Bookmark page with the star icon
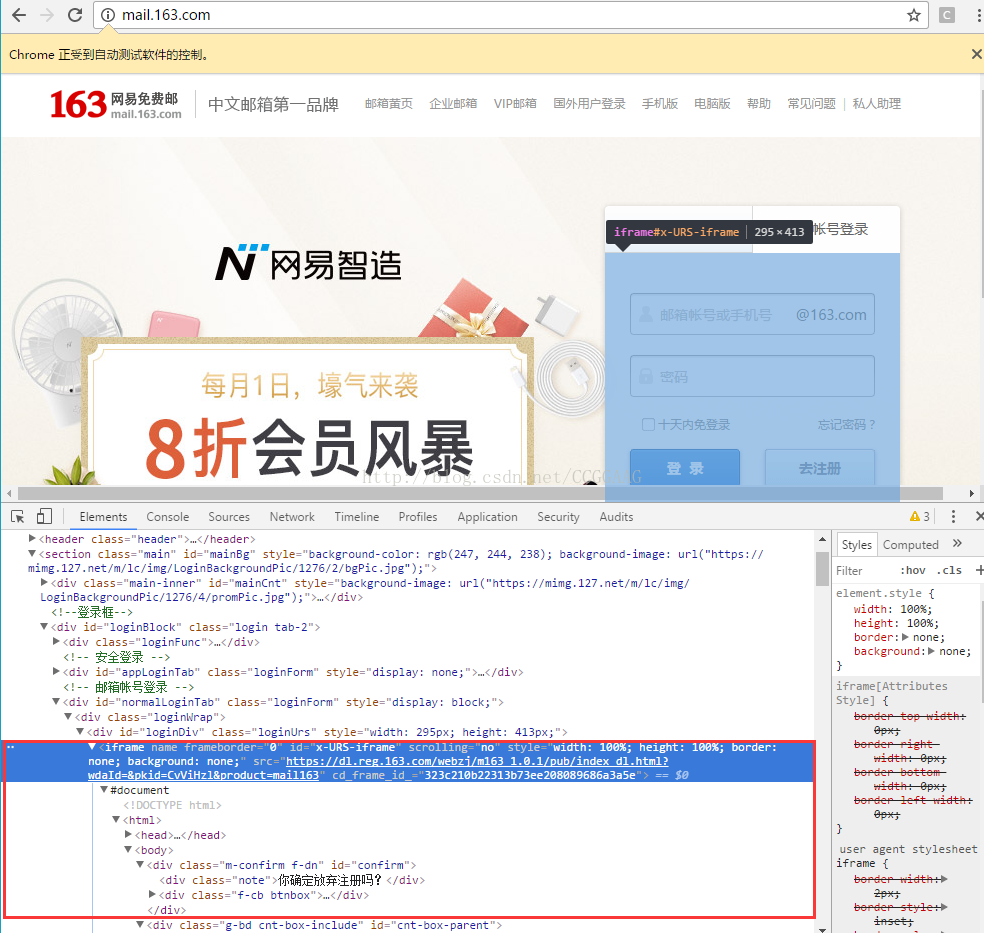This screenshot has width=984, height=933. click(914, 15)
